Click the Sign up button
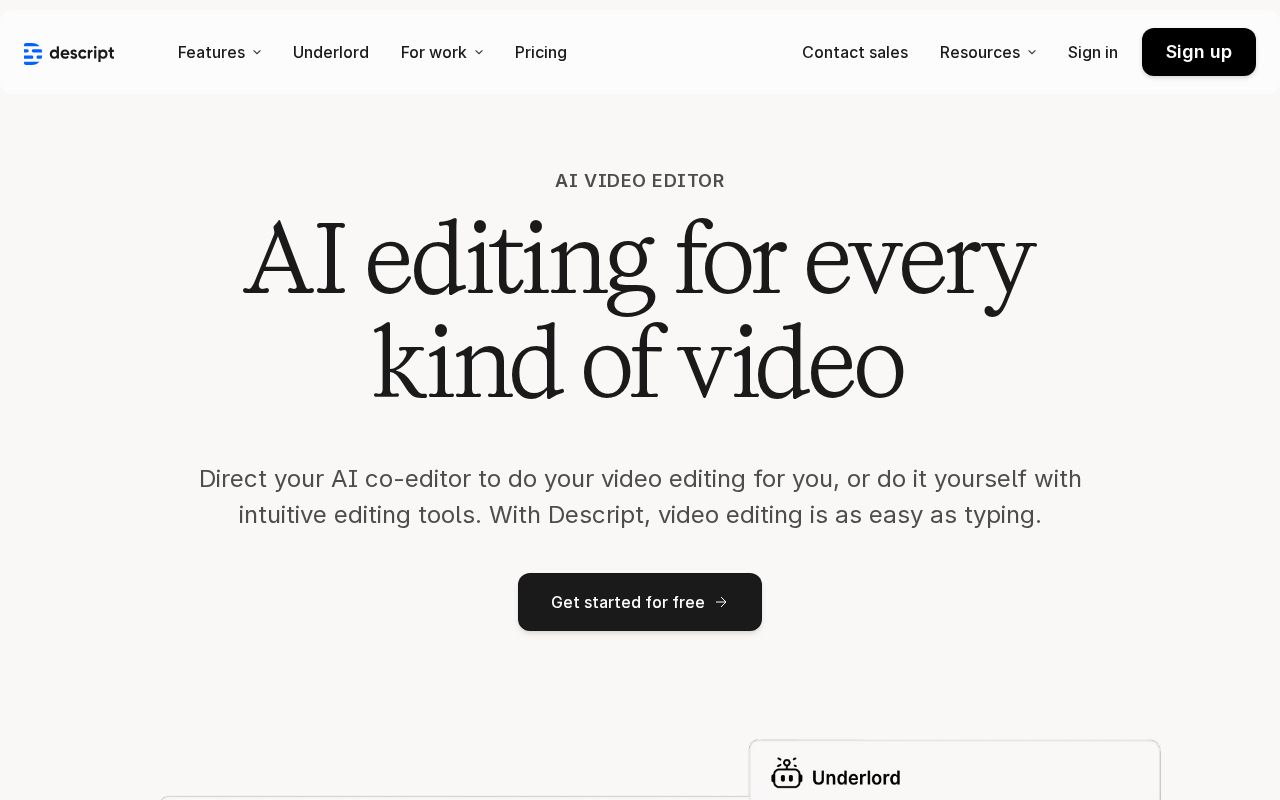 (1199, 52)
